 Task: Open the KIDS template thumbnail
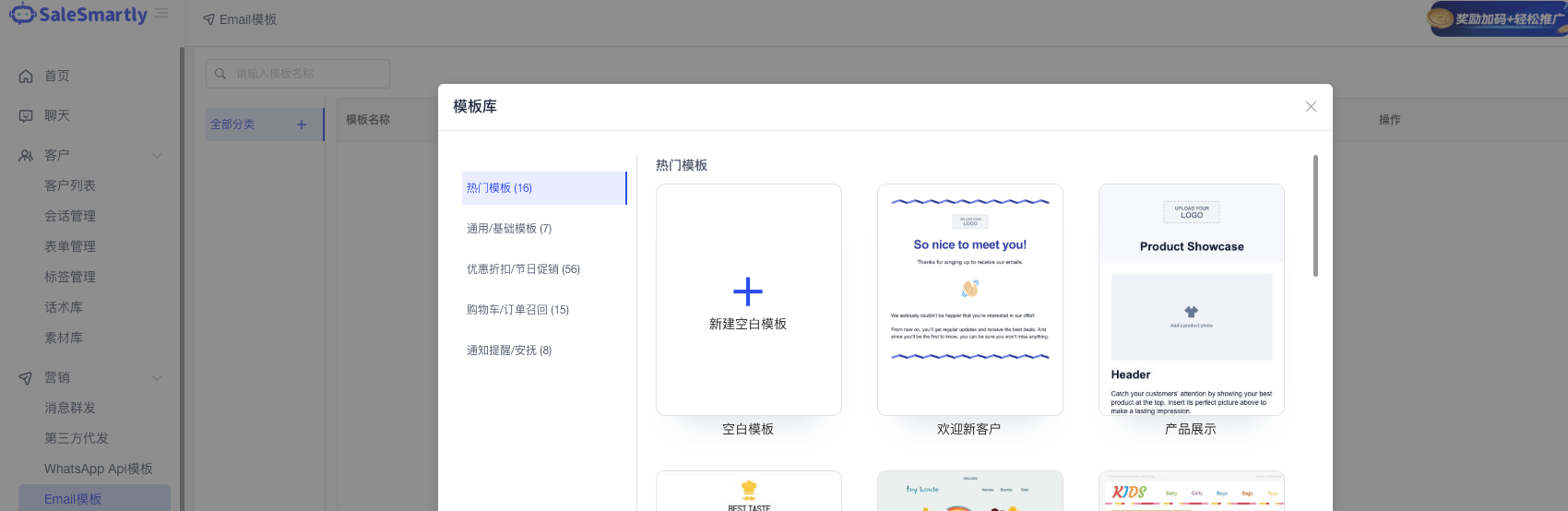[x=1192, y=491]
